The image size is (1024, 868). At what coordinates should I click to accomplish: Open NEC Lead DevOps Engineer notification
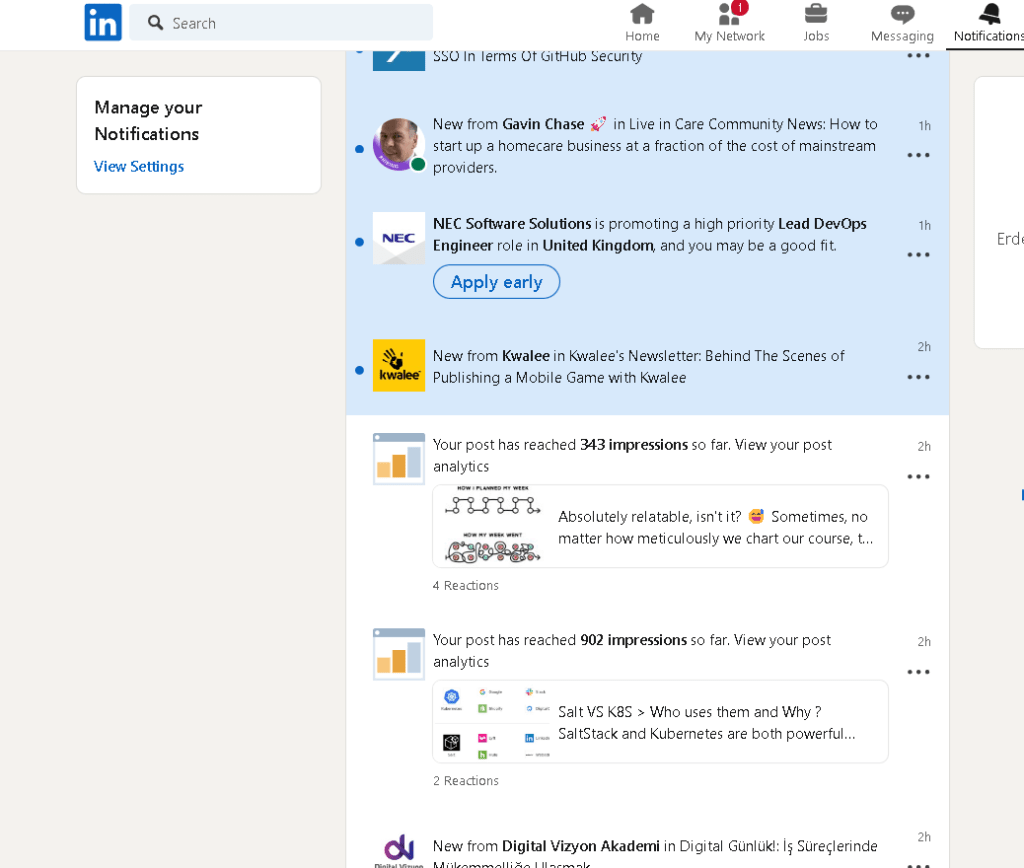[x=649, y=234]
